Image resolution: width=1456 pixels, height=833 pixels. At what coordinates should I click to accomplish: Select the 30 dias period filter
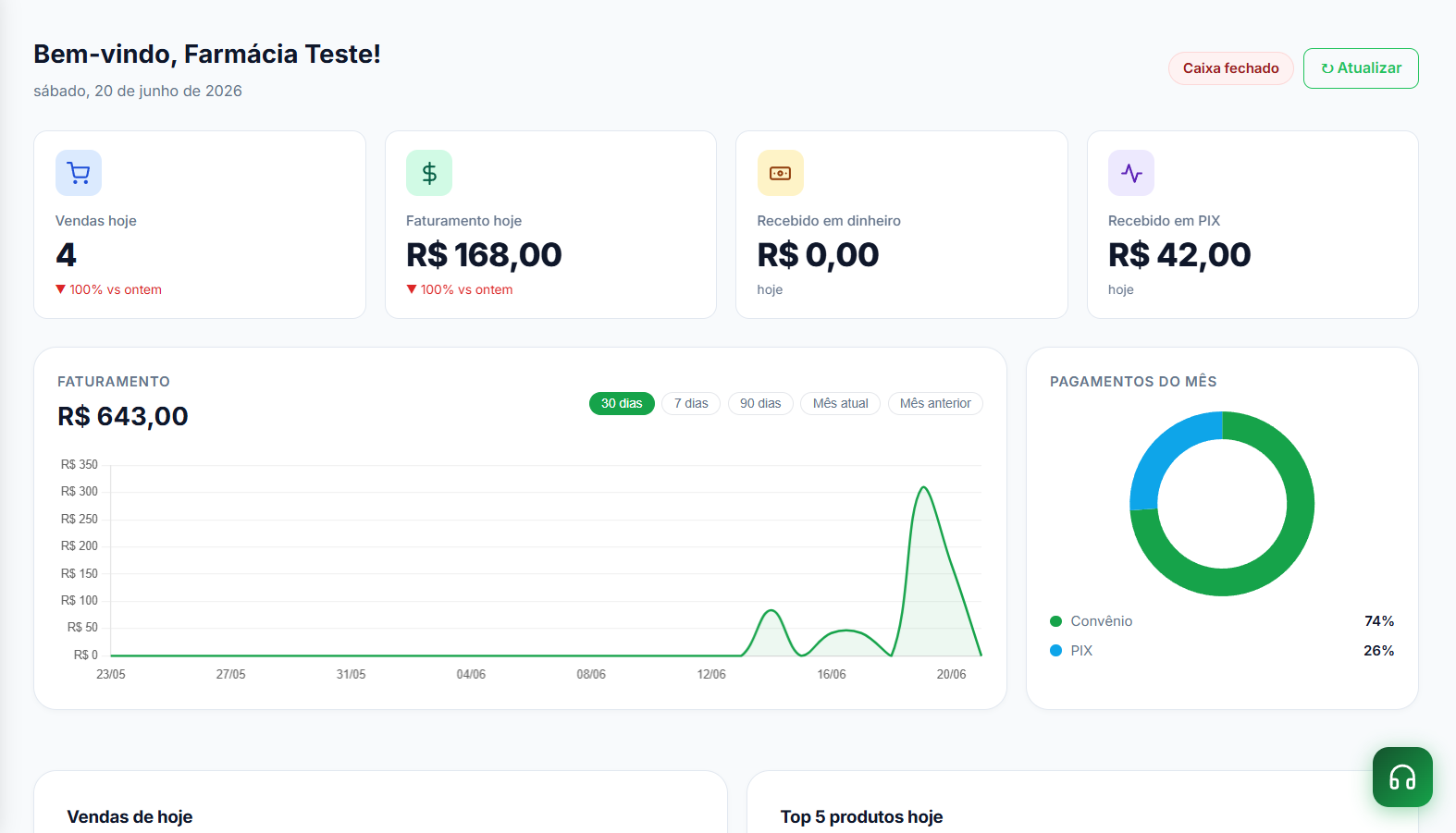tap(622, 403)
